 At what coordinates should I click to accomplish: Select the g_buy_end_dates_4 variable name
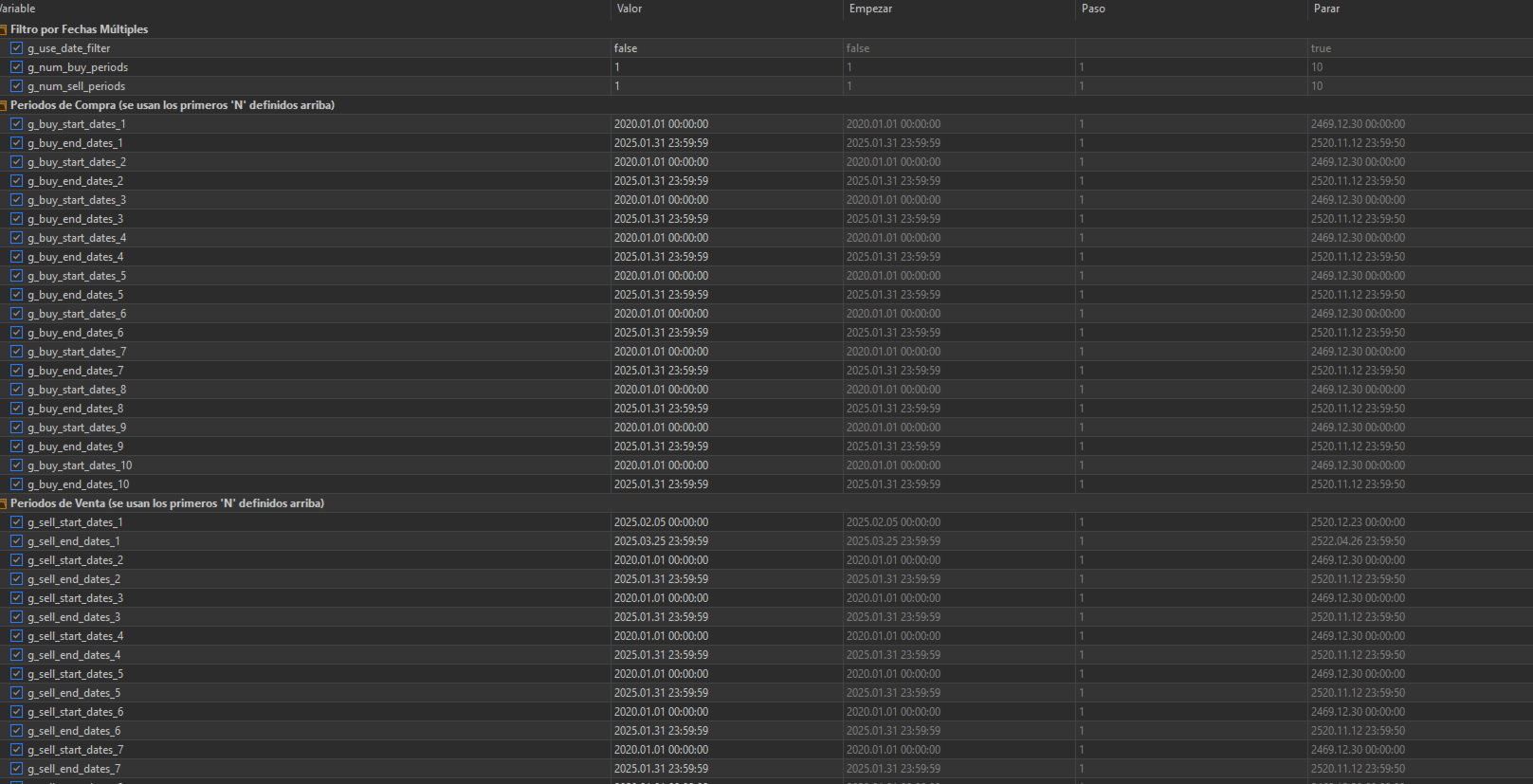click(75, 257)
